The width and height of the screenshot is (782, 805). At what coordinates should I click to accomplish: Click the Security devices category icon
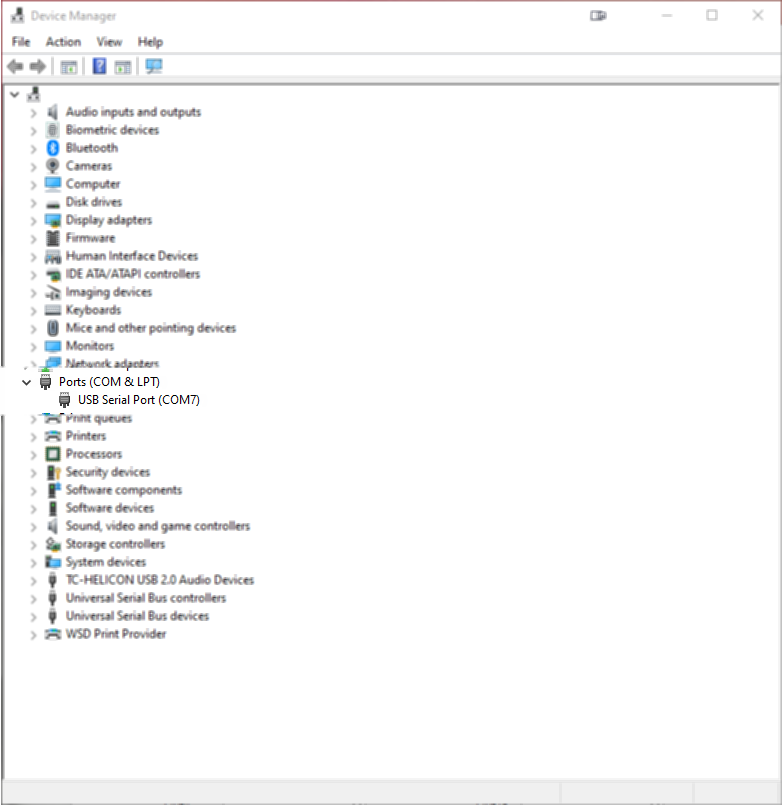[x=53, y=472]
